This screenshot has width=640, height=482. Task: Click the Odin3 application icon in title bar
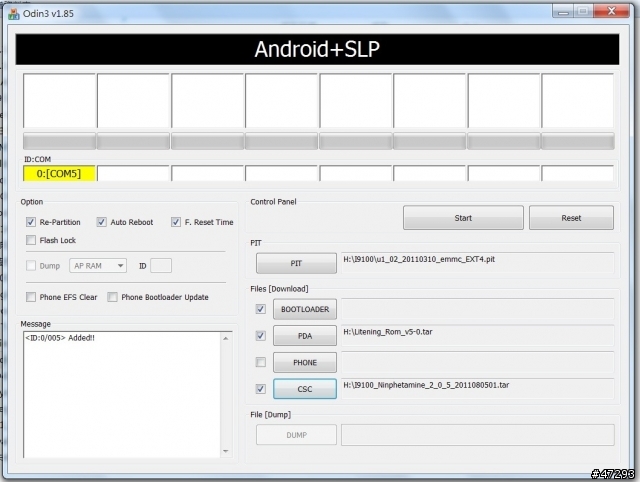point(13,13)
